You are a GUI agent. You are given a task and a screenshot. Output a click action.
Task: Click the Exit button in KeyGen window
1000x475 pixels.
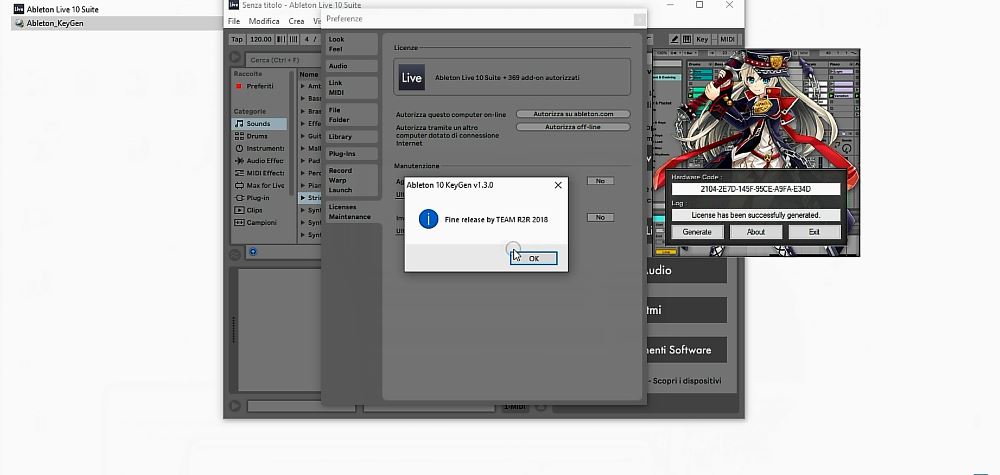(814, 232)
